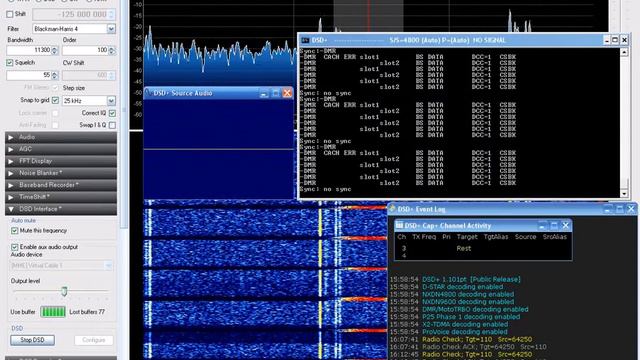The image size is (640, 360).
Task: Expand the TimeShift panel
Action: click(x=61, y=197)
